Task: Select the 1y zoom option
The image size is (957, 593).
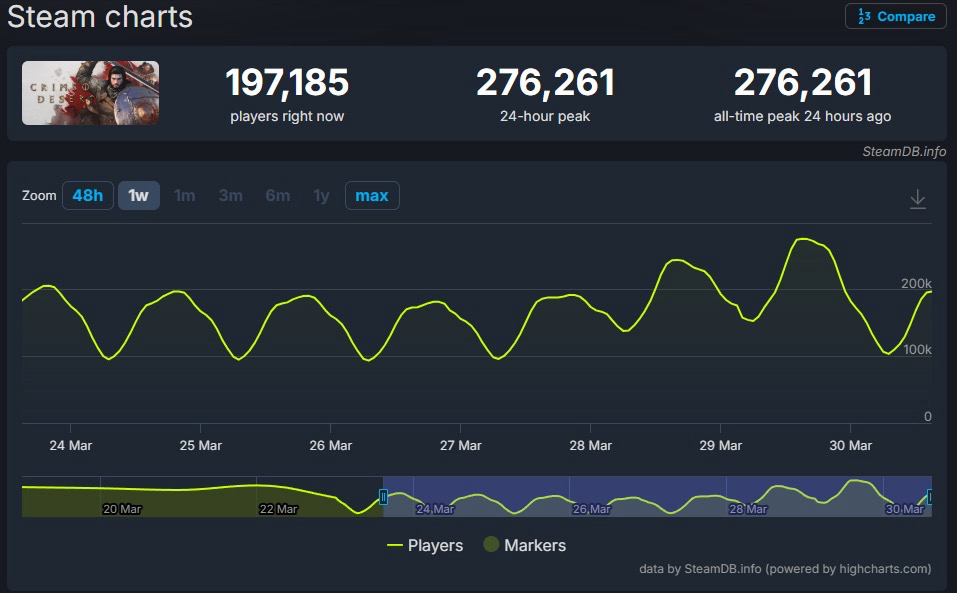Action: coord(320,195)
